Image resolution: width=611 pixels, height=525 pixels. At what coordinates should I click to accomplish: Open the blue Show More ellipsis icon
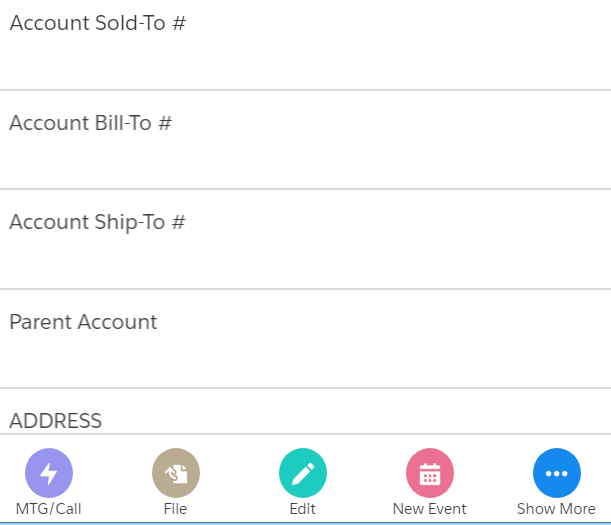pyautogui.click(x=557, y=474)
